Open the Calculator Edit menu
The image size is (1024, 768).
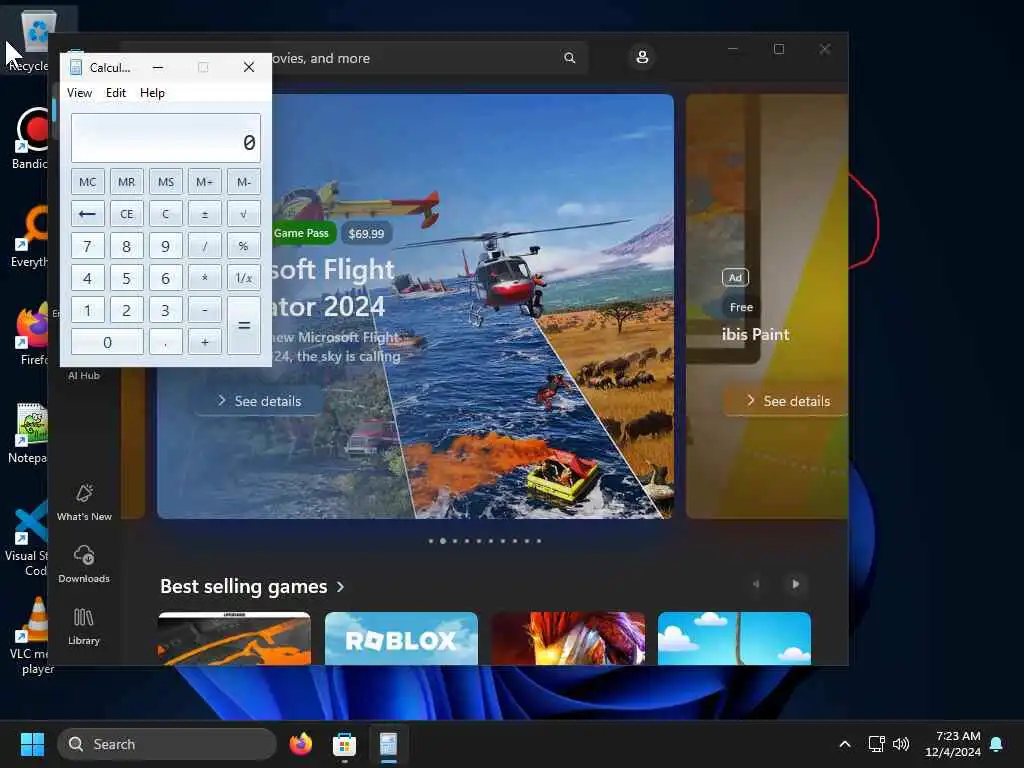[116, 93]
